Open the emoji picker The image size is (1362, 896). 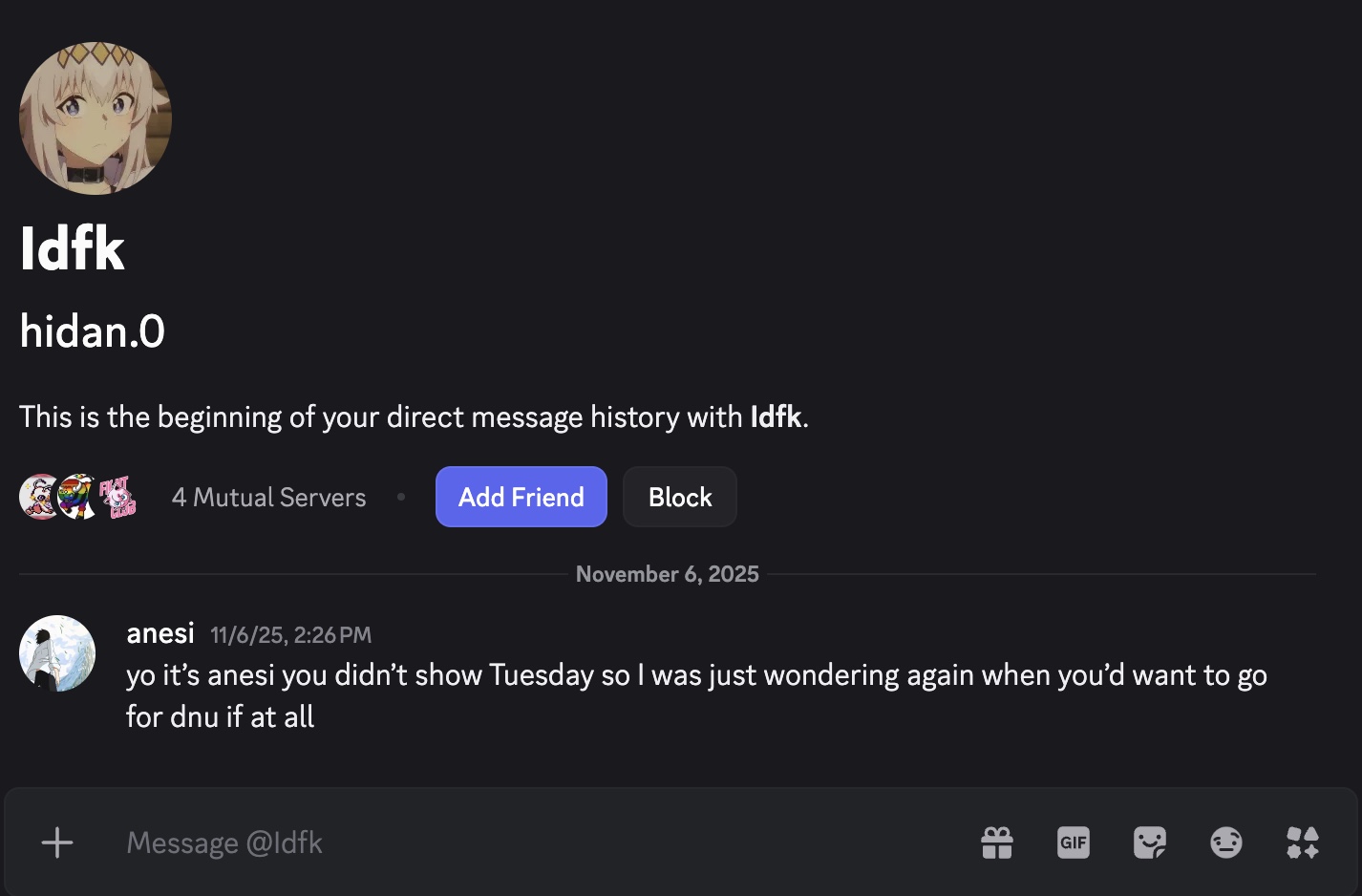click(1226, 843)
